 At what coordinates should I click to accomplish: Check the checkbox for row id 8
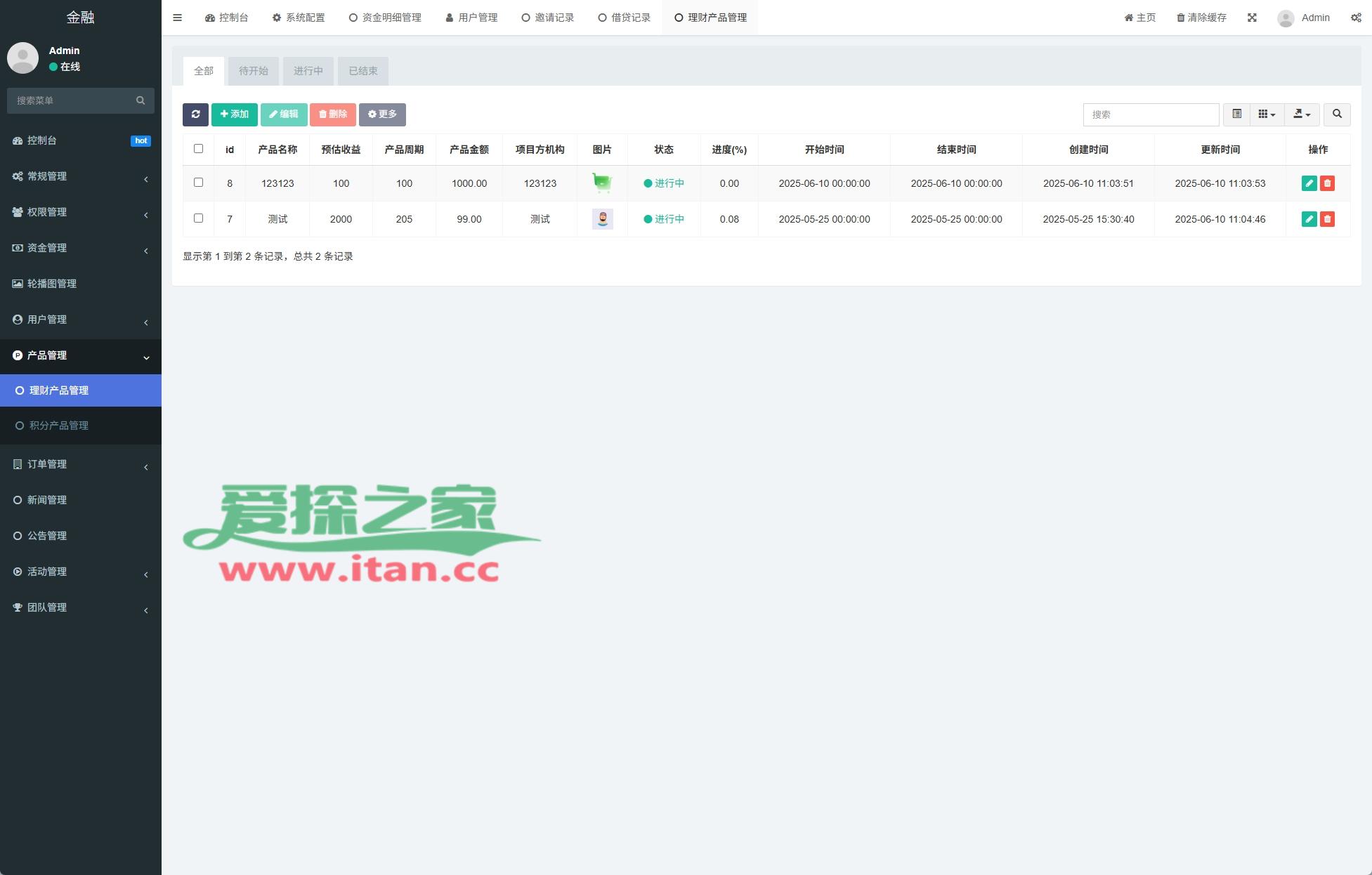pyautogui.click(x=198, y=183)
